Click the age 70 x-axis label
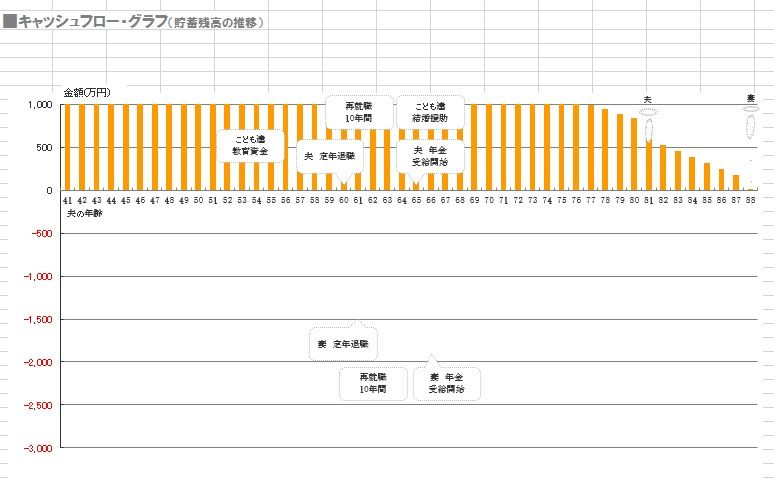 click(489, 201)
